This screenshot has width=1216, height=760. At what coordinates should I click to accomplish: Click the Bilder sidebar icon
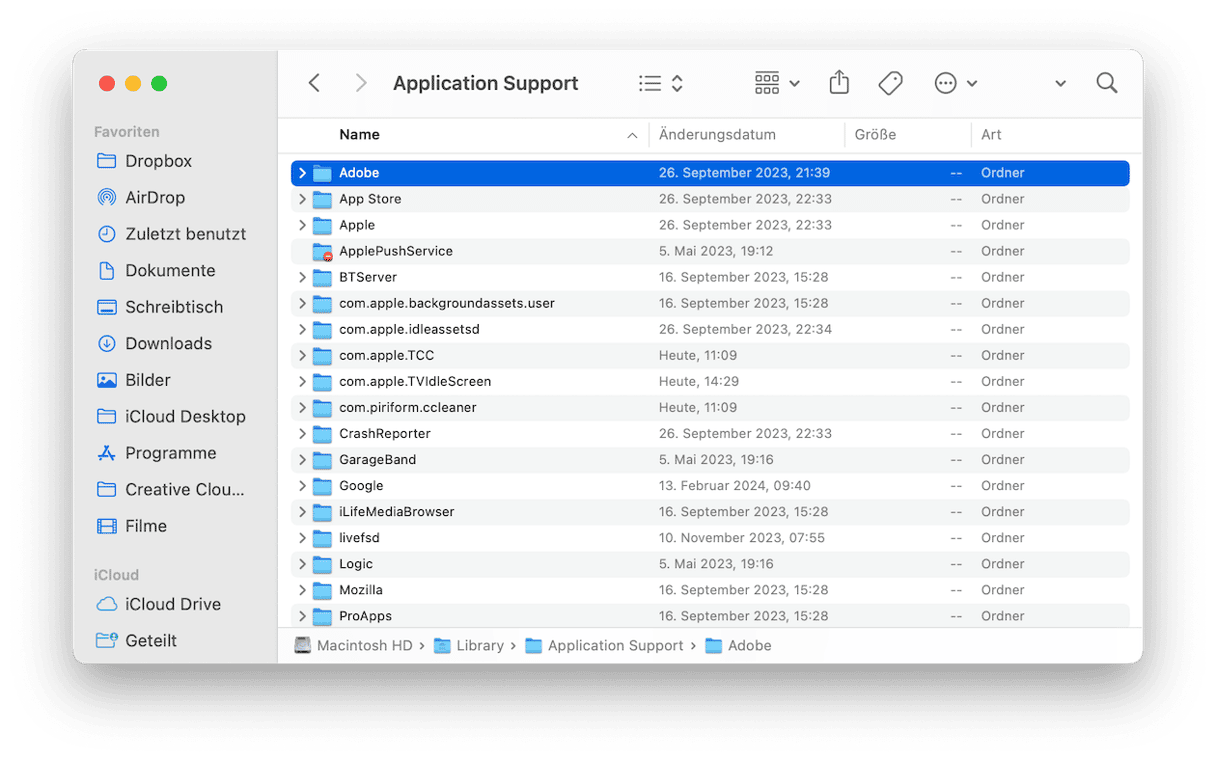[x=106, y=380]
